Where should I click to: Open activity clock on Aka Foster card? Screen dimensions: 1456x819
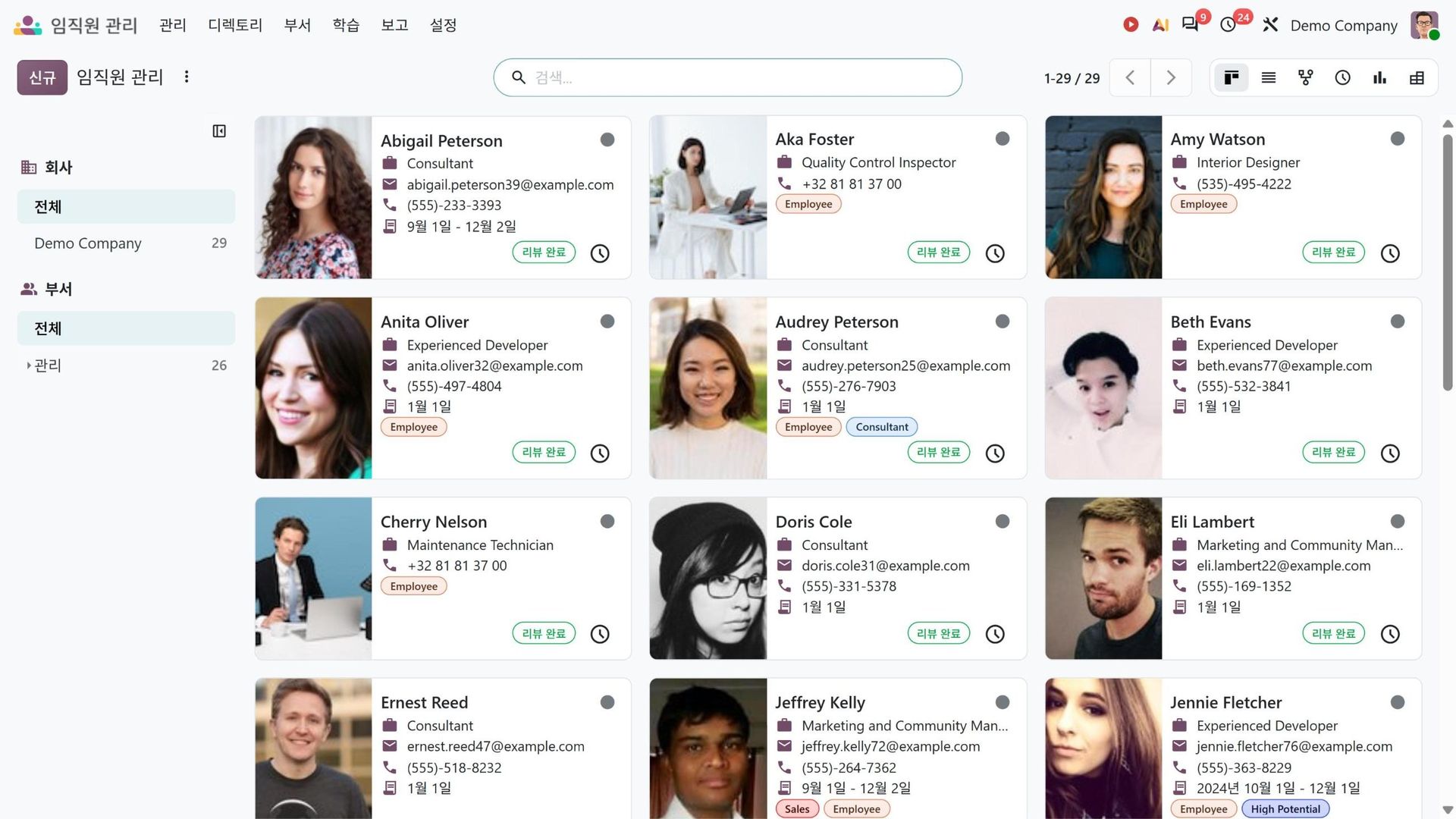pos(995,253)
